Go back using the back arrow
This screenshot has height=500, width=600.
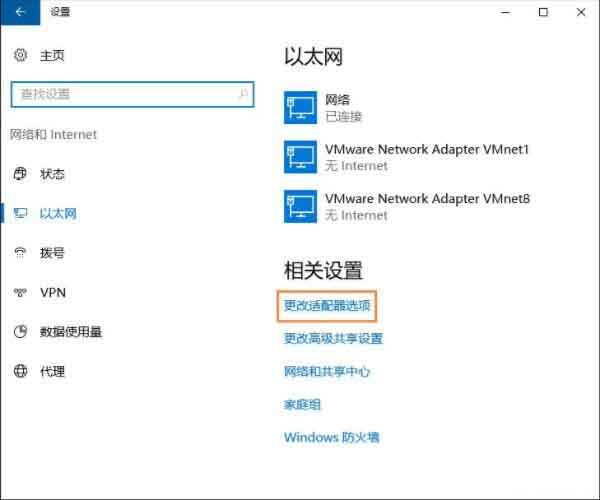click(20, 12)
